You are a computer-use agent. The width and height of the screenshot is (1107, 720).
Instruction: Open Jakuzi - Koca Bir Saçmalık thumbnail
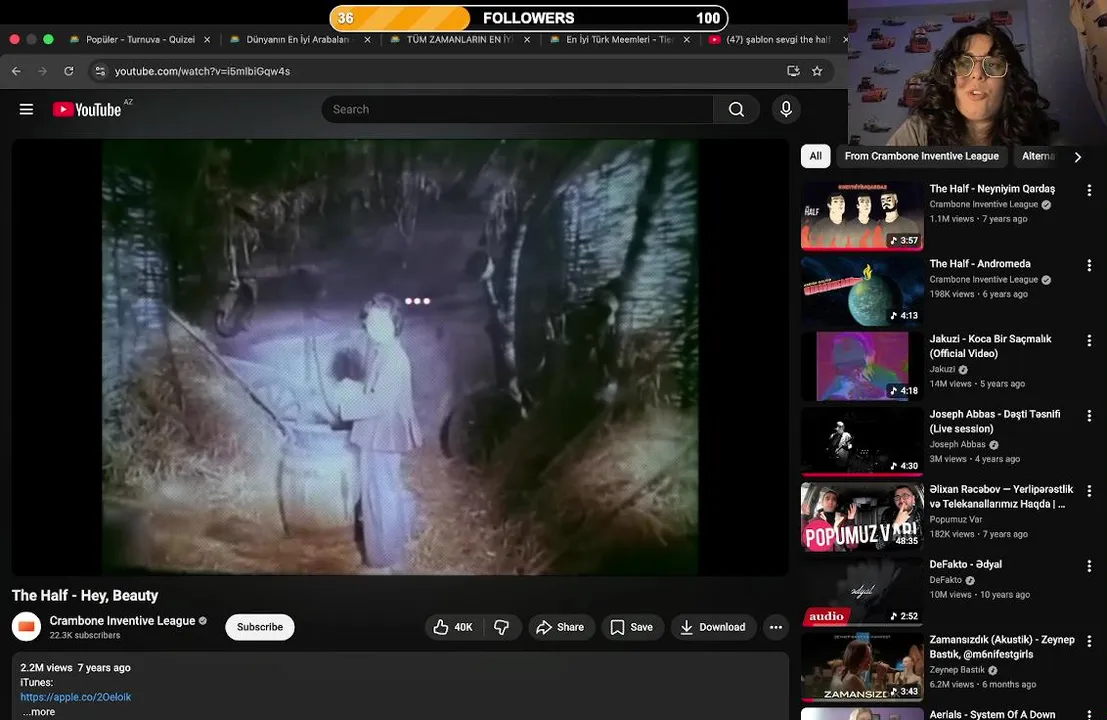[862, 366]
